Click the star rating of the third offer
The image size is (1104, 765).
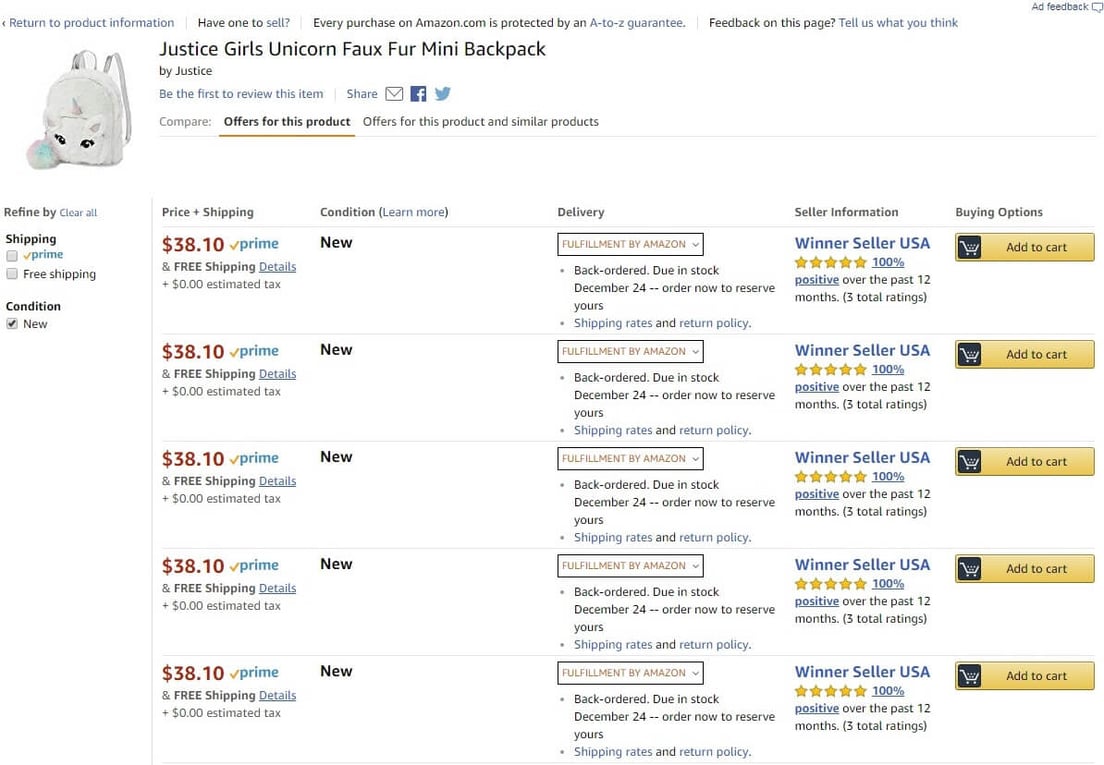[830, 476]
